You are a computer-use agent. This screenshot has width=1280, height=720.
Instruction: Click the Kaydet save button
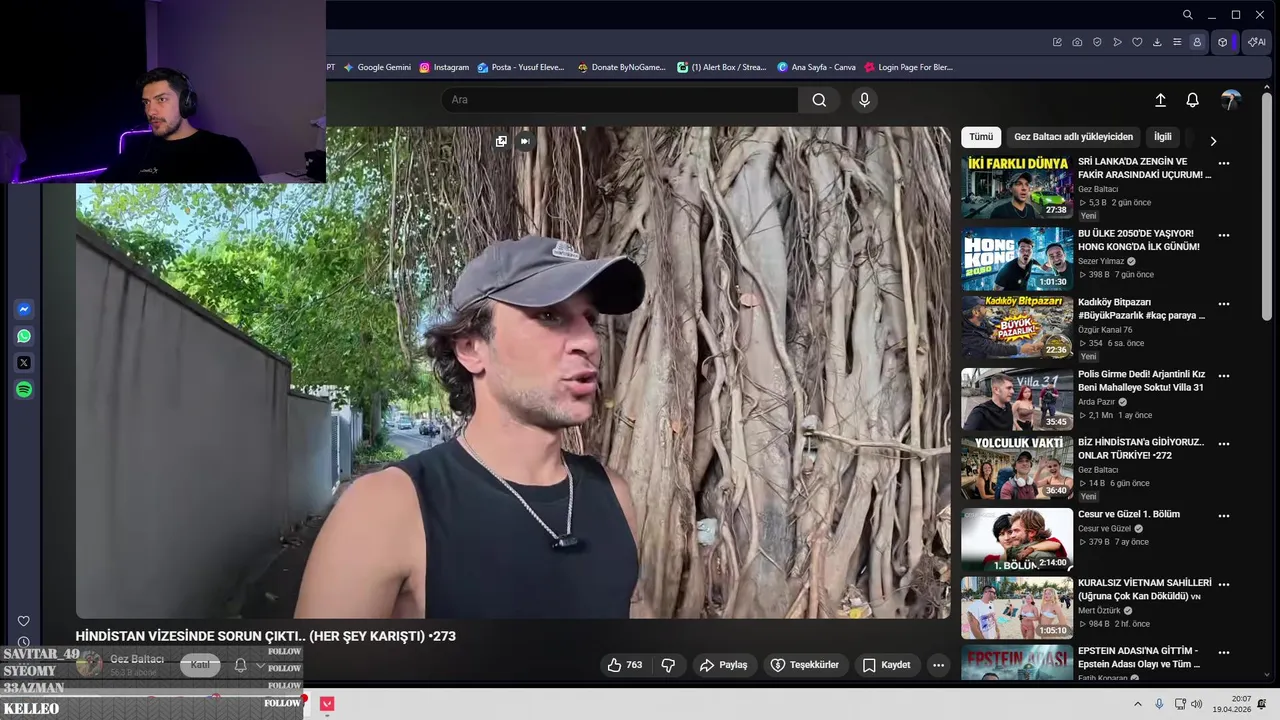click(x=887, y=665)
